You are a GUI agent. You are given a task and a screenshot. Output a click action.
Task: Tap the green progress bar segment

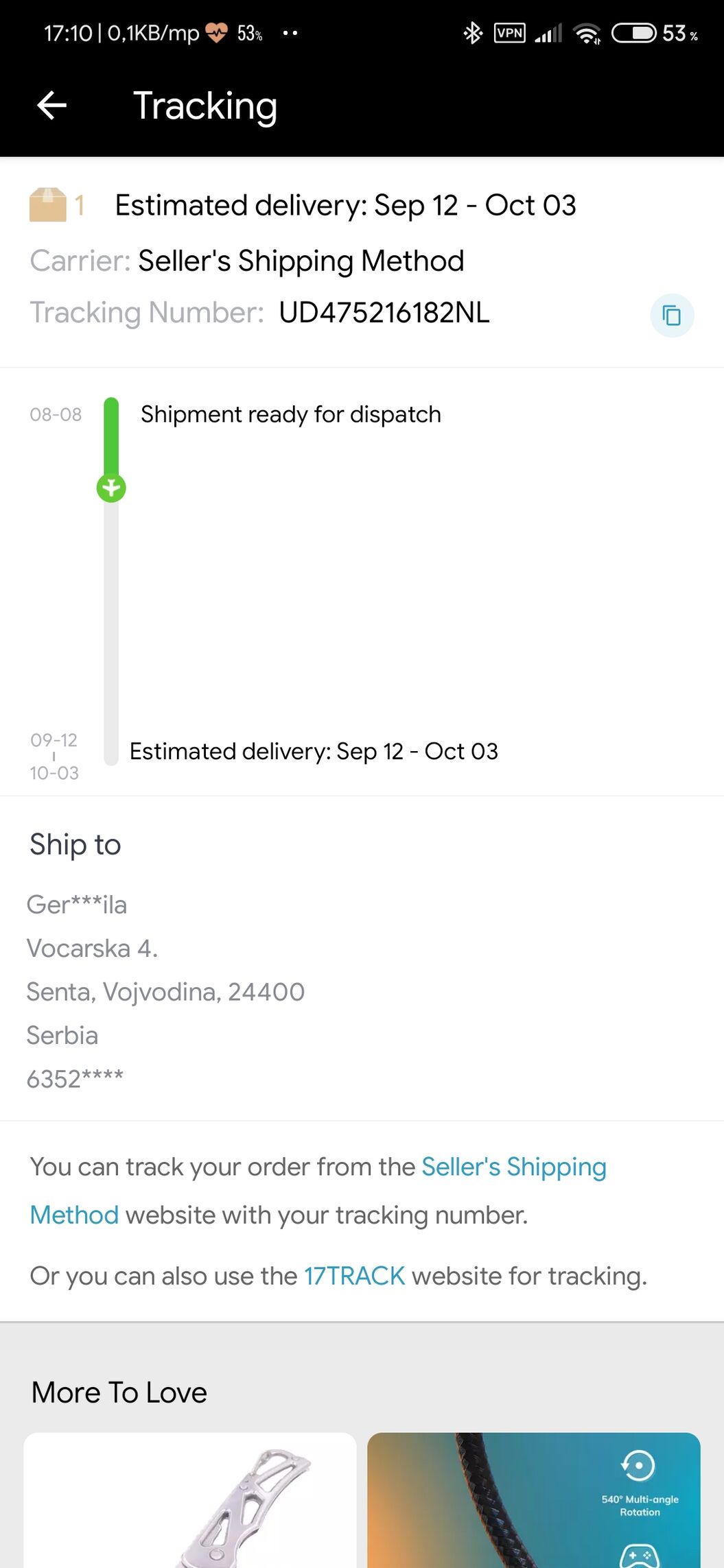111,436
